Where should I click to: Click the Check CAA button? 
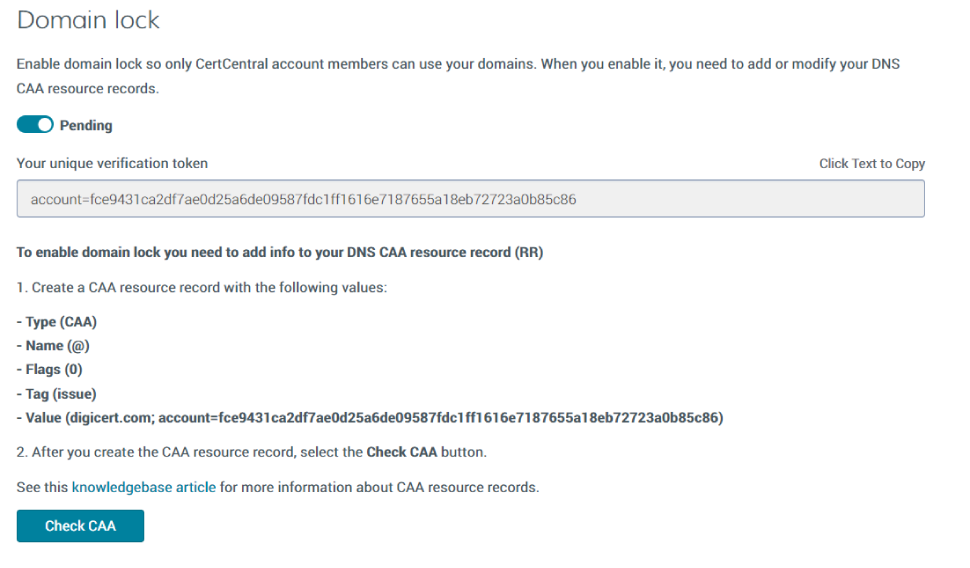(80, 526)
